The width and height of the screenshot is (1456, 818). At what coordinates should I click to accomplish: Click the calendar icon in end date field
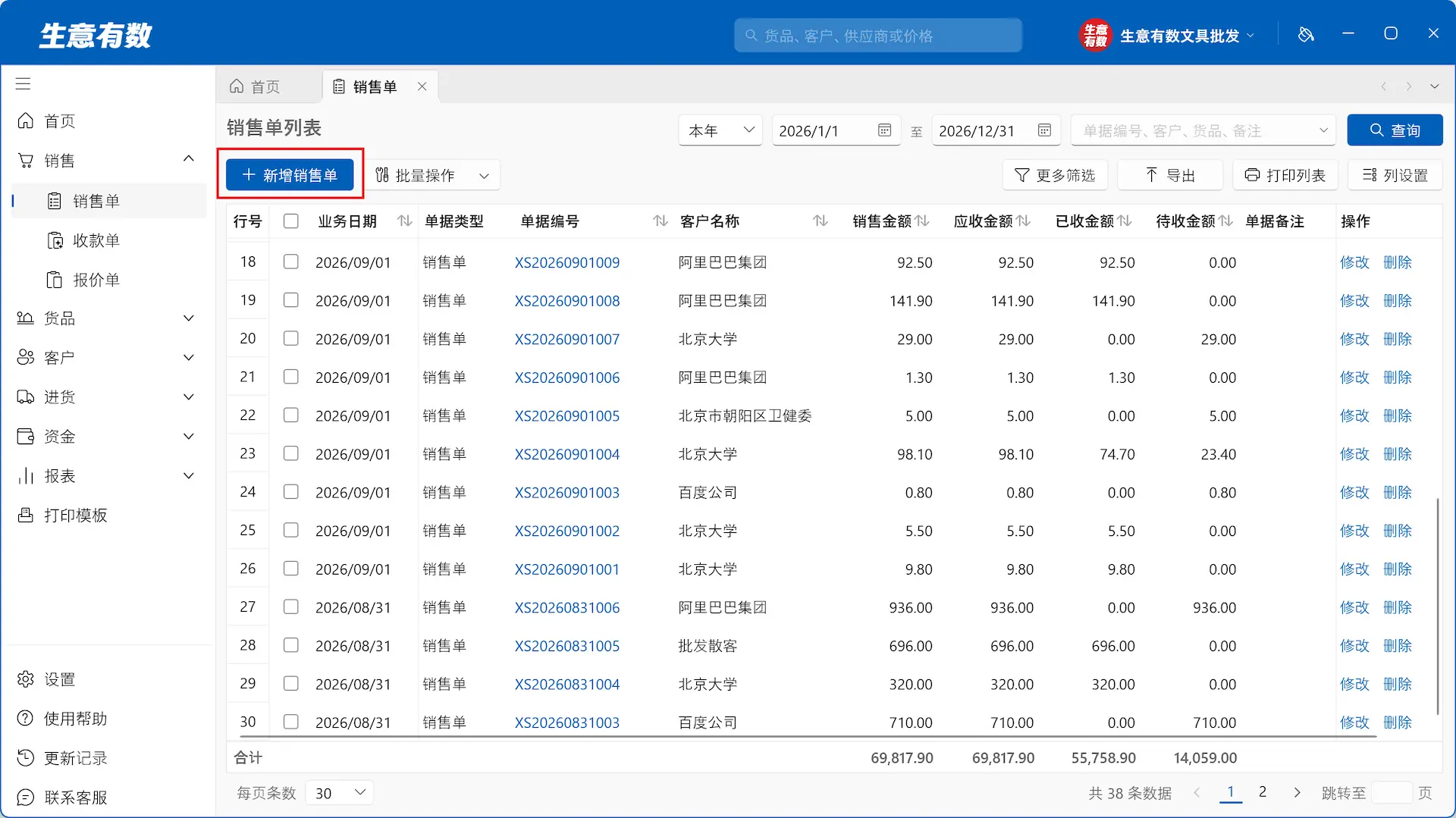pyautogui.click(x=1044, y=130)
